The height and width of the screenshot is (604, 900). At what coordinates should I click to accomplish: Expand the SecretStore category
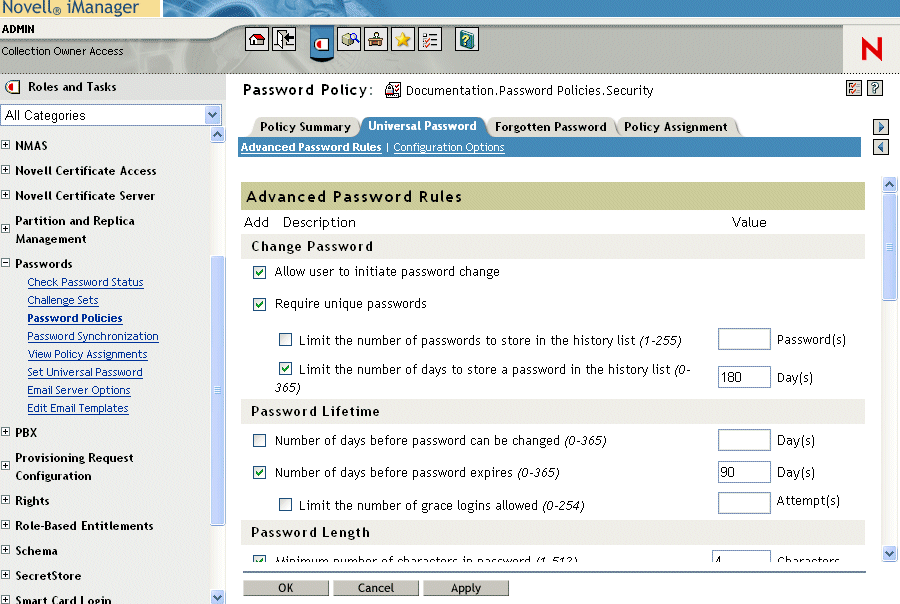(x=5, y=575)
